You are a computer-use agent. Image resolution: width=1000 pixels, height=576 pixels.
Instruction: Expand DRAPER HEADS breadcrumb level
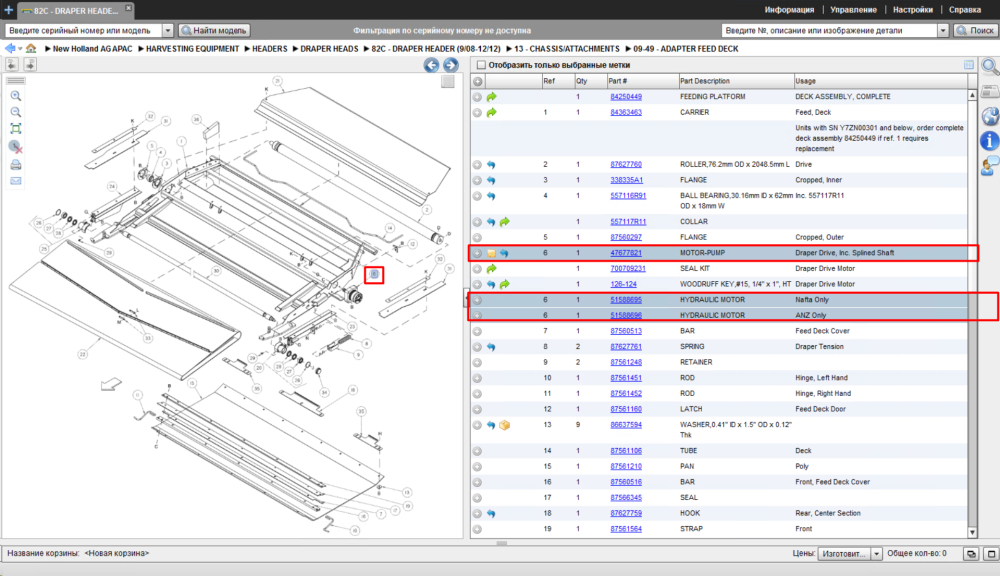pos(295,48)
